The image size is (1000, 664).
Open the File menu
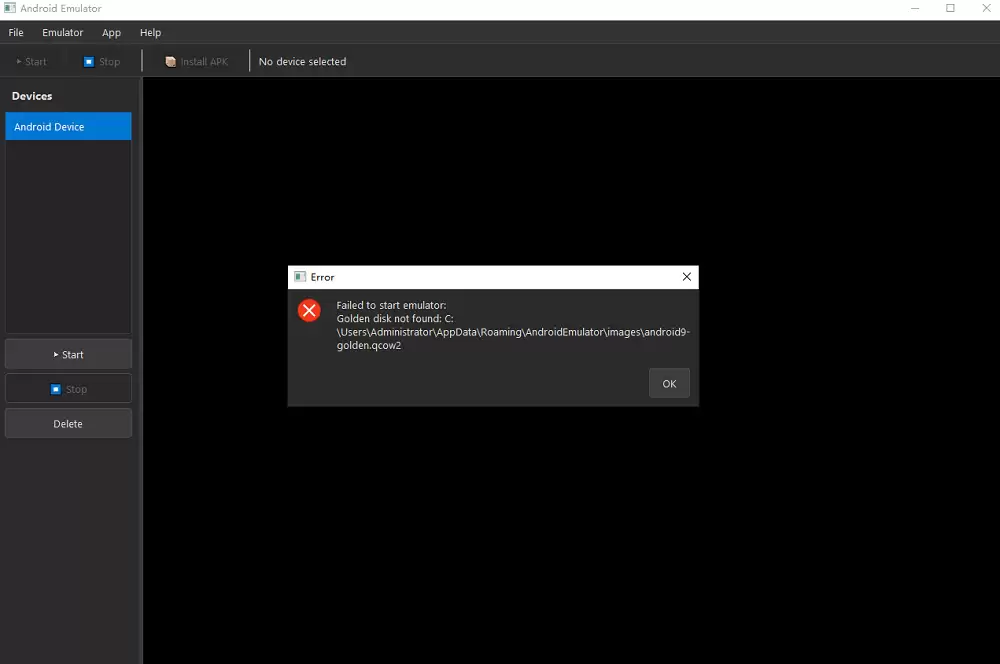click(x=16, y=33)
